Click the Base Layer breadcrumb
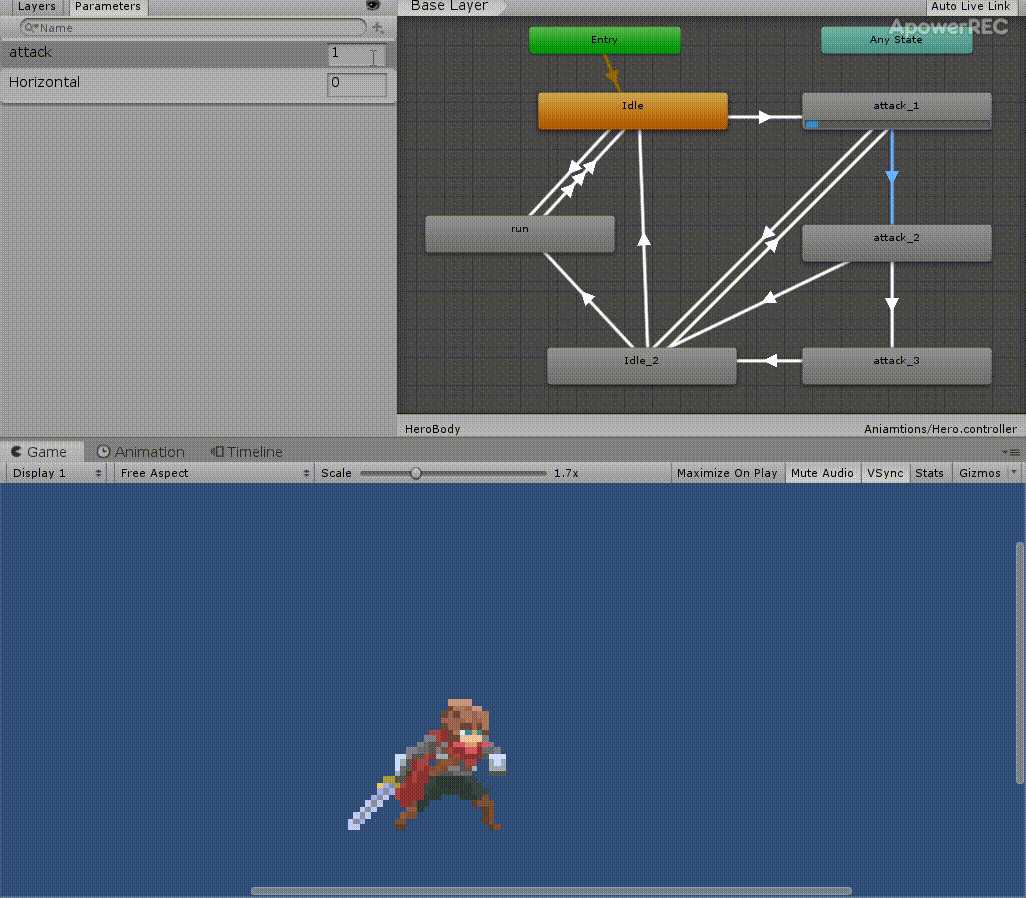The image size is (1026, 898). (449, 7)
